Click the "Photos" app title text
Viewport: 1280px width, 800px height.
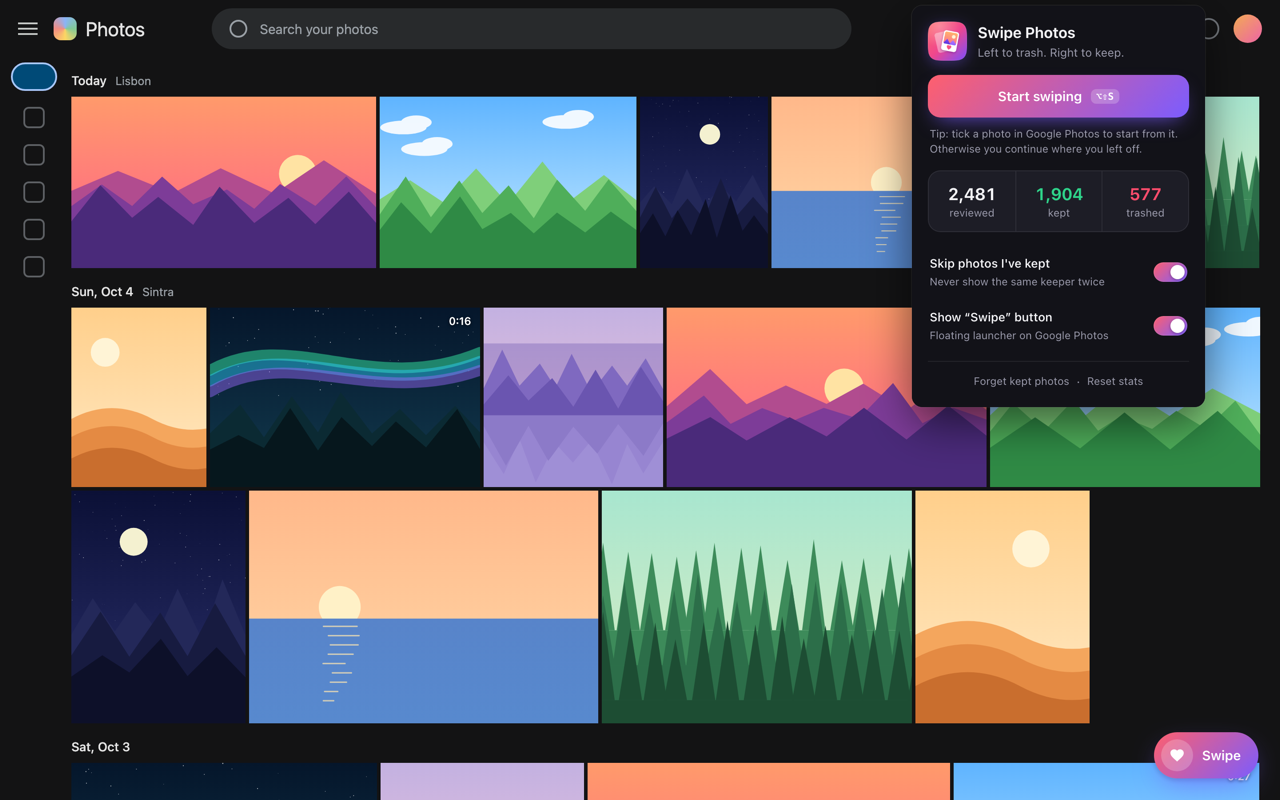pyautogui.click(x=115, y=29)
